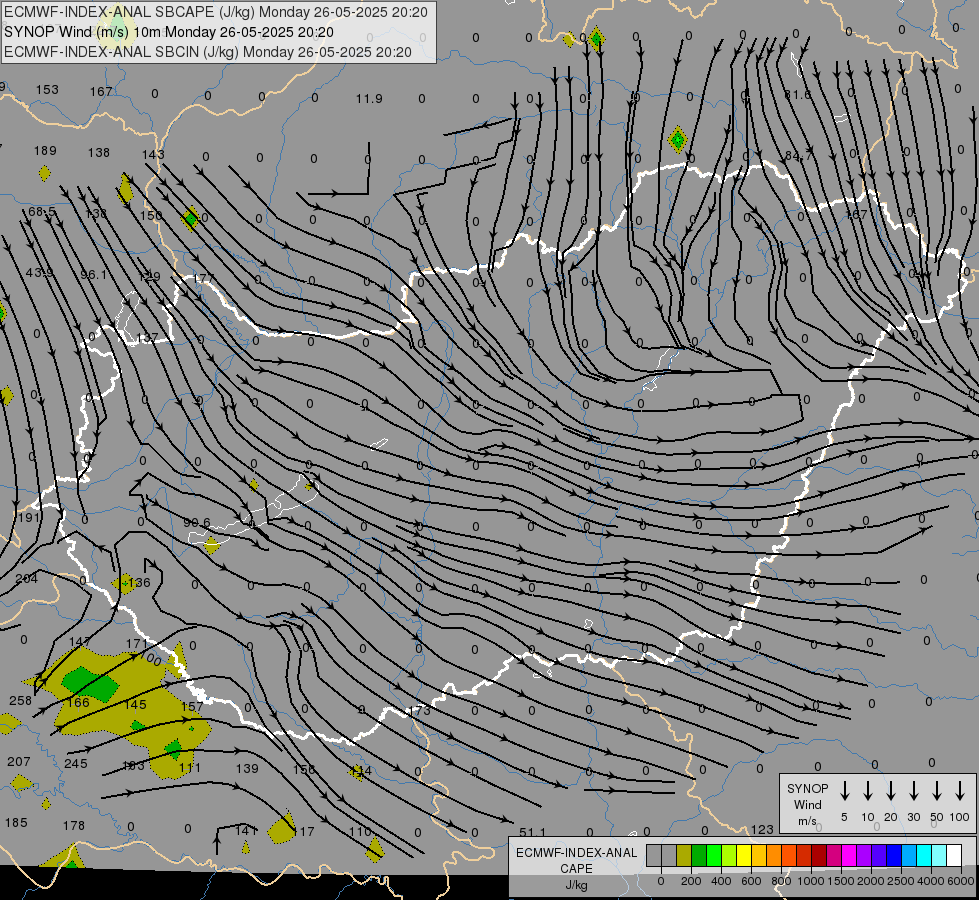Pick the bright cyan CAPE legend swatch
The image size is (979, 900).
[924, 856]
